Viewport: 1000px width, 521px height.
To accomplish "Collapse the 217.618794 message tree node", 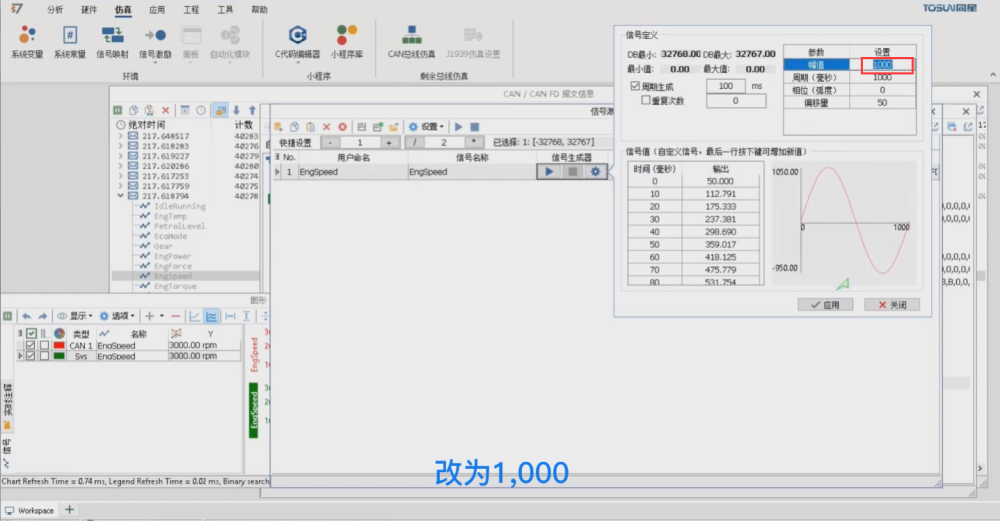I will click(121, 196).
